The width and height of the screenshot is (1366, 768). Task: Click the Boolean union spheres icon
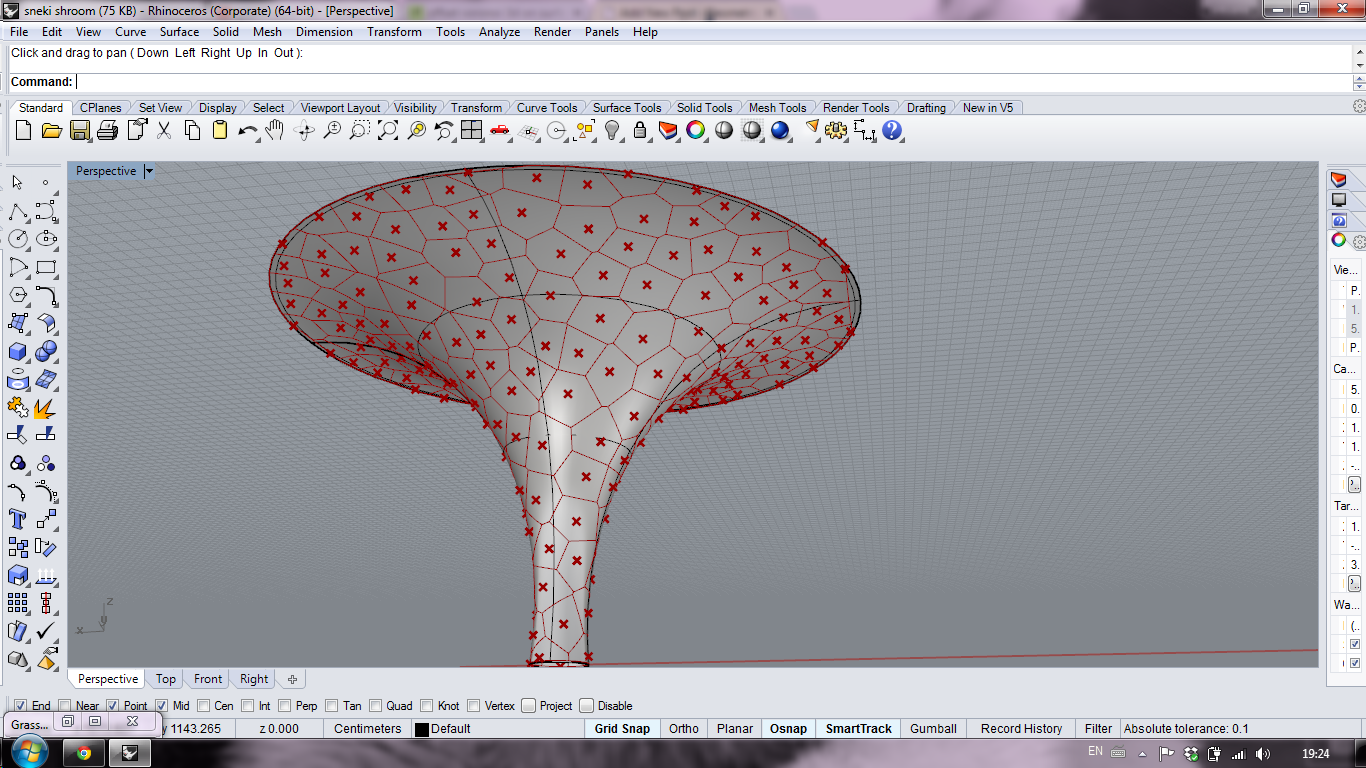tap(46, 351)
